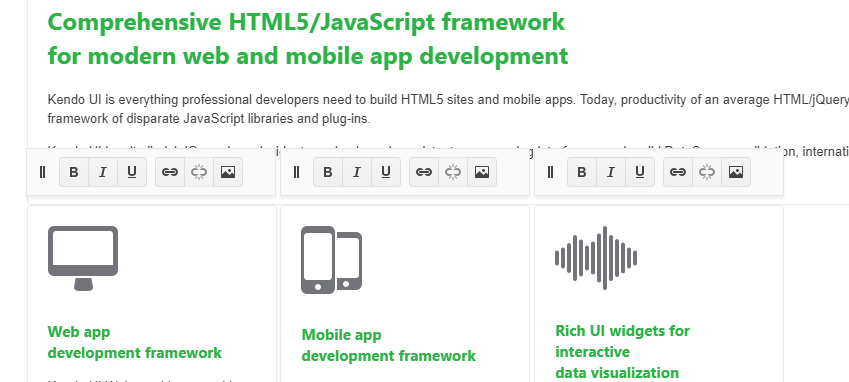Click the Web app development framework heading
Image resolution: width=849 pixels, height=382 pixels.
(x=135, y=342)
